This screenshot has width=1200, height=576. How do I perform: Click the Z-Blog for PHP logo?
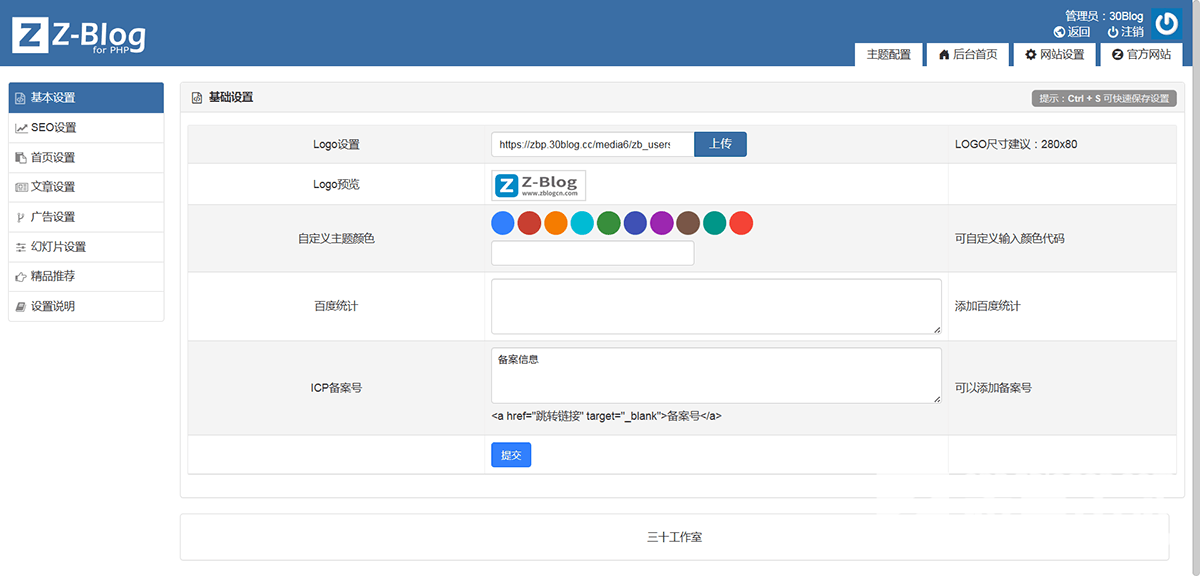(x=79, y=36)
